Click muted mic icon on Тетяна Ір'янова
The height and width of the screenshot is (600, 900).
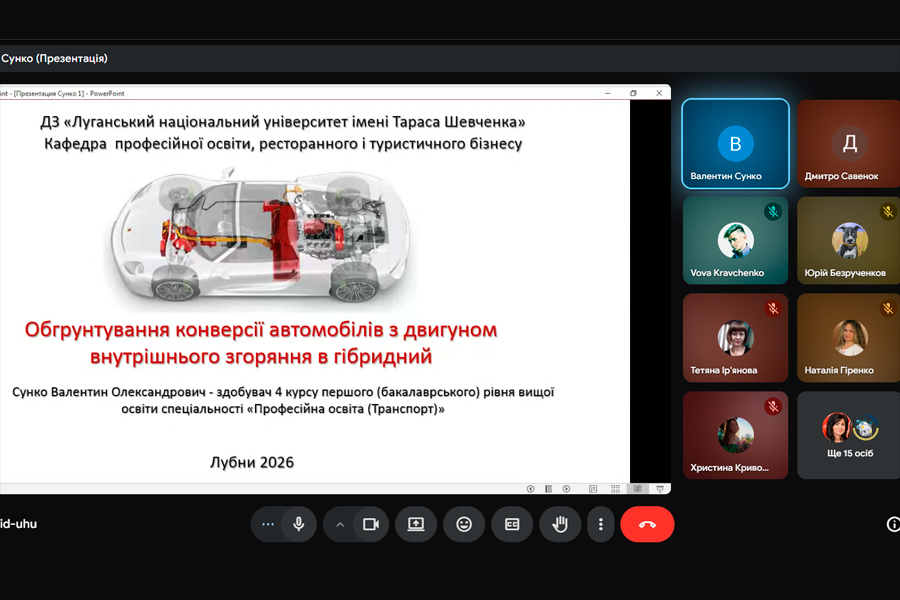(773, 309)
